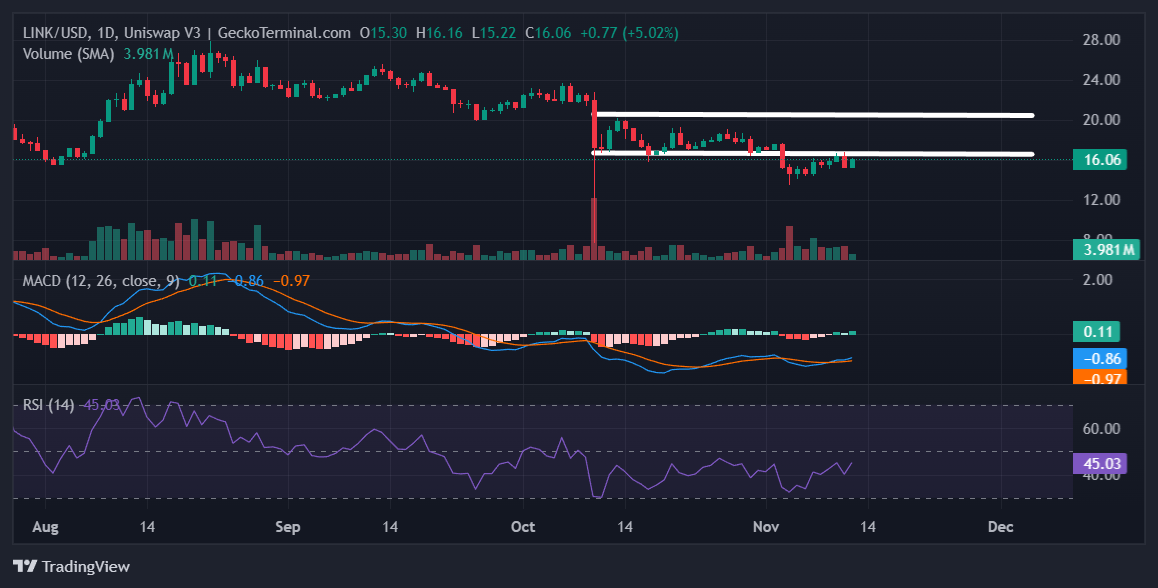Click the 2.00 MACD axis label

[x=1097, y=279]
